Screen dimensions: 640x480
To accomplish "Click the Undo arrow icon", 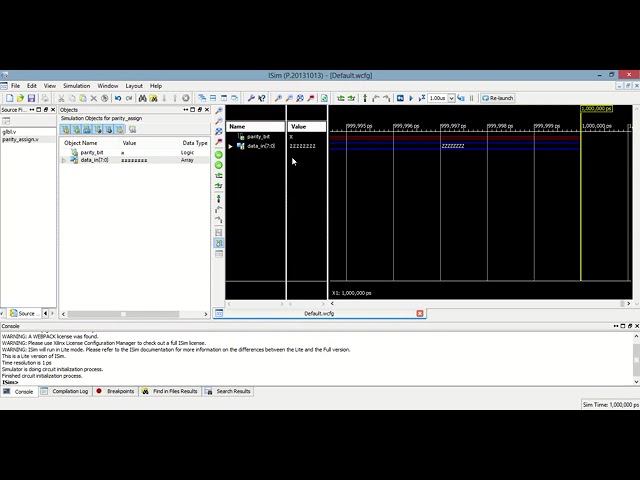I will tap(118, 98).
